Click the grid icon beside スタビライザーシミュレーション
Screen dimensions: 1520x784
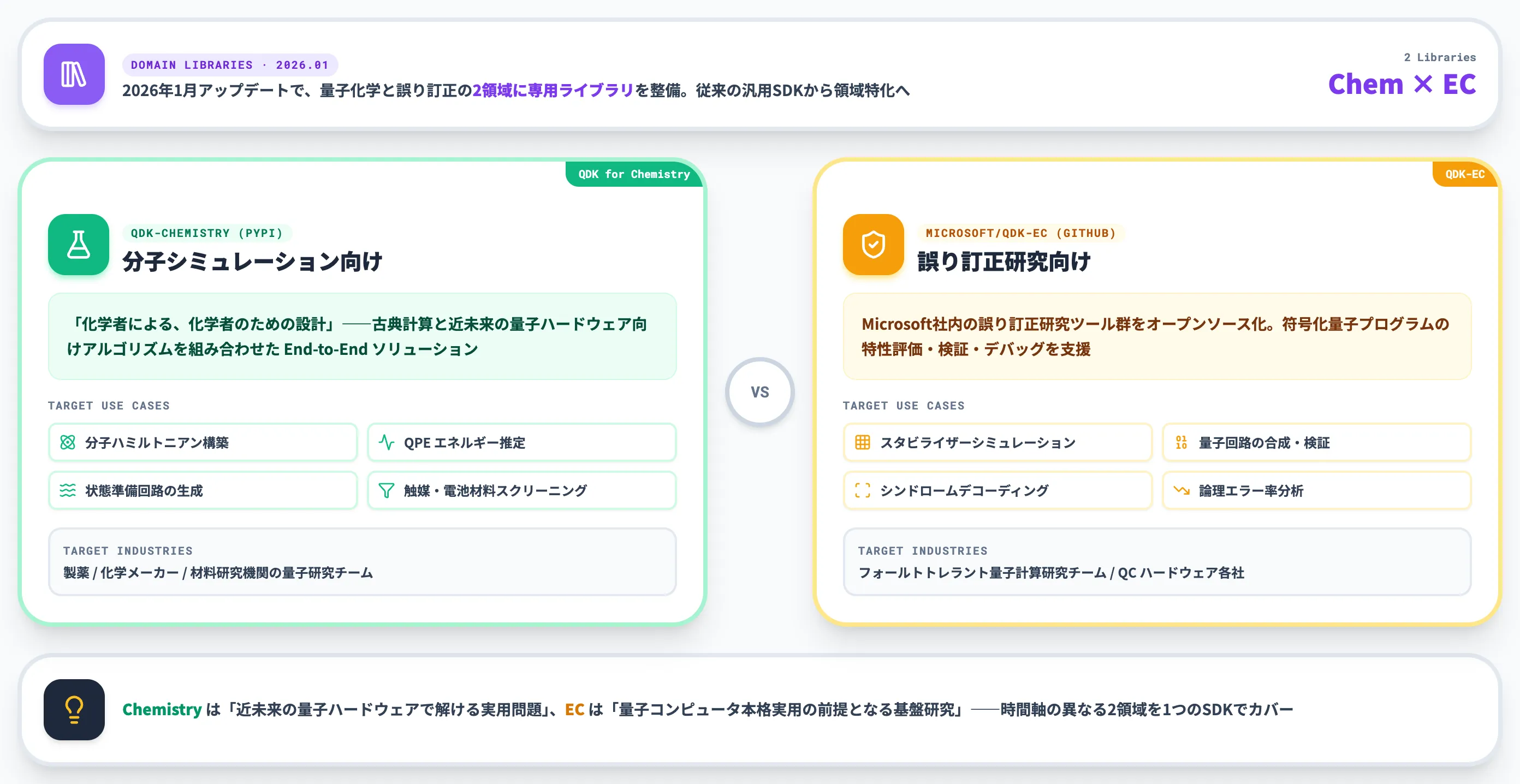(863, 442)
